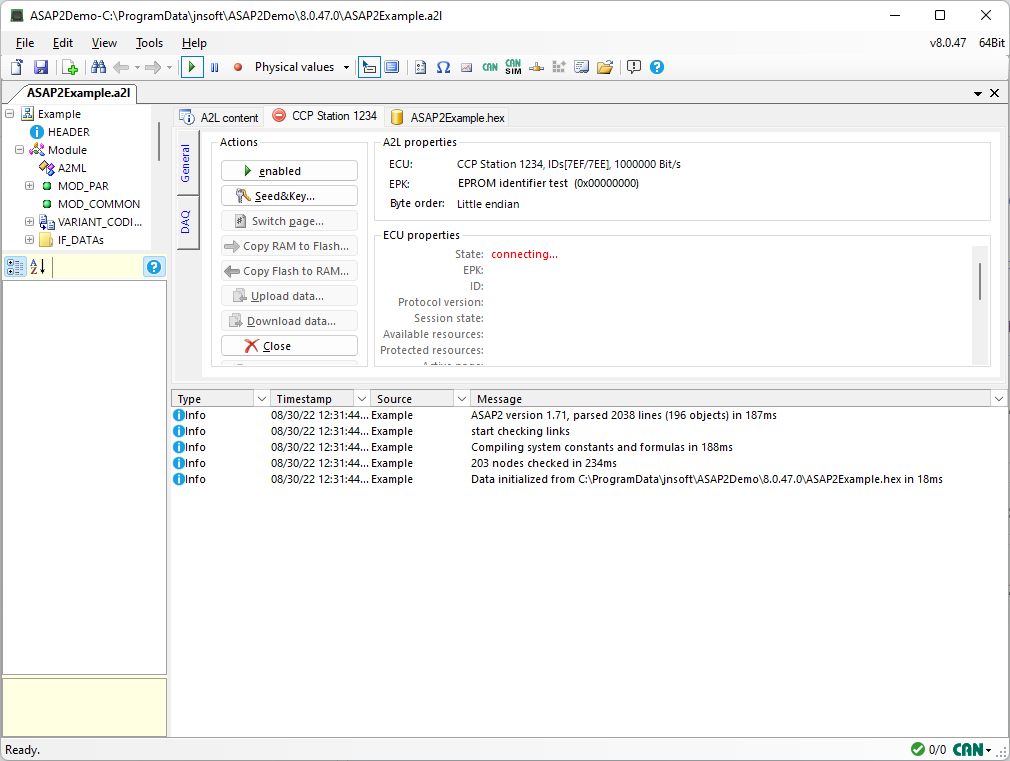
Task: Click the Download data... button
Action: pos(289,321)
